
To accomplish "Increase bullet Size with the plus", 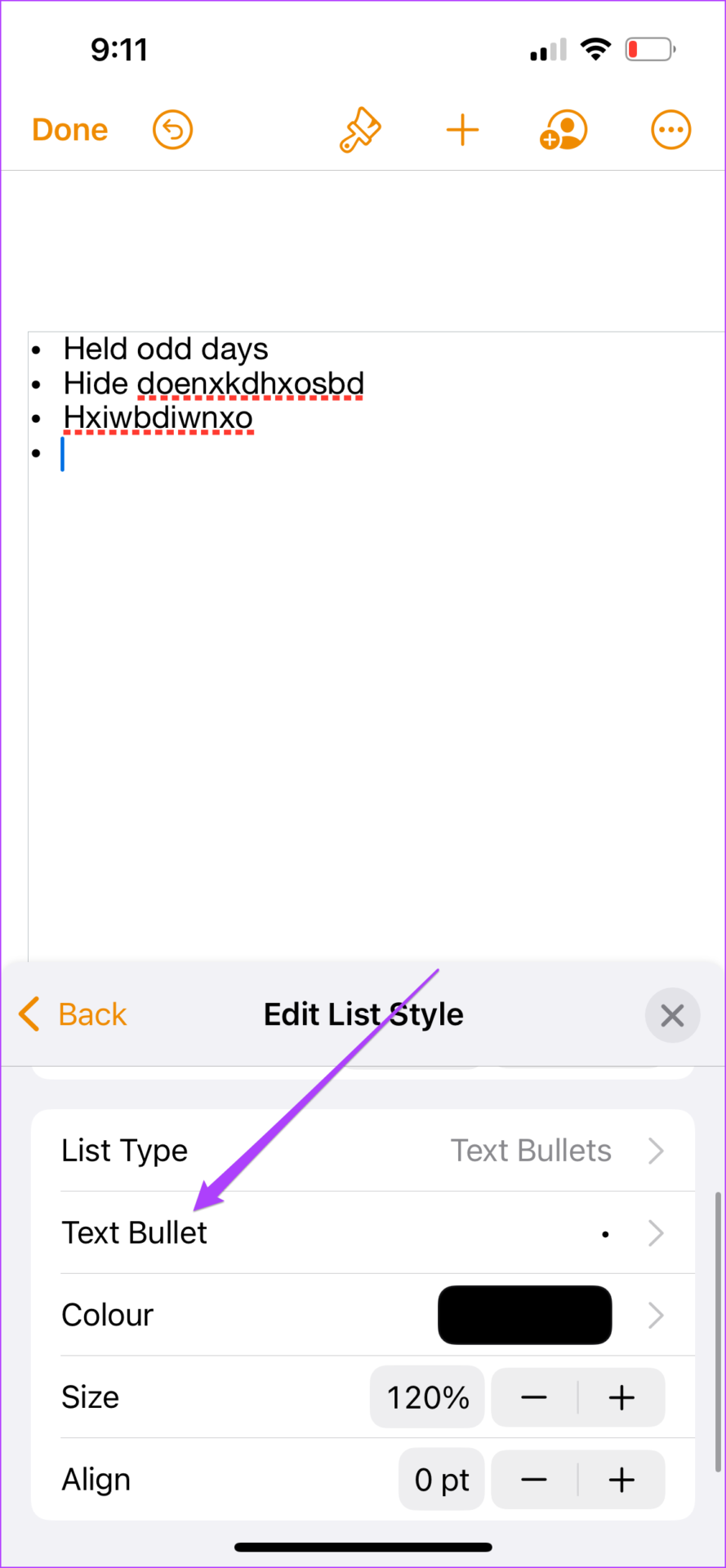I will point(621,1397).
